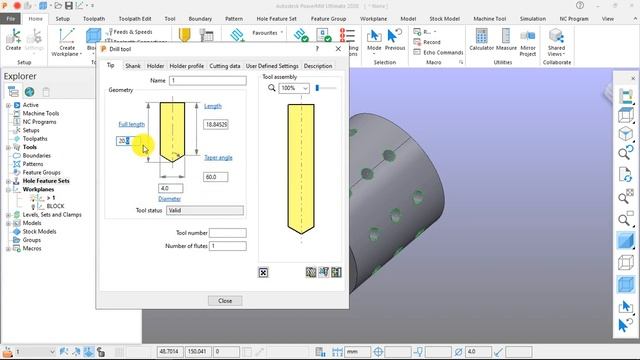This screenshot has height=360, width=640.
Task: Switch to Shank tab
Action: click(x=133, y=66)
